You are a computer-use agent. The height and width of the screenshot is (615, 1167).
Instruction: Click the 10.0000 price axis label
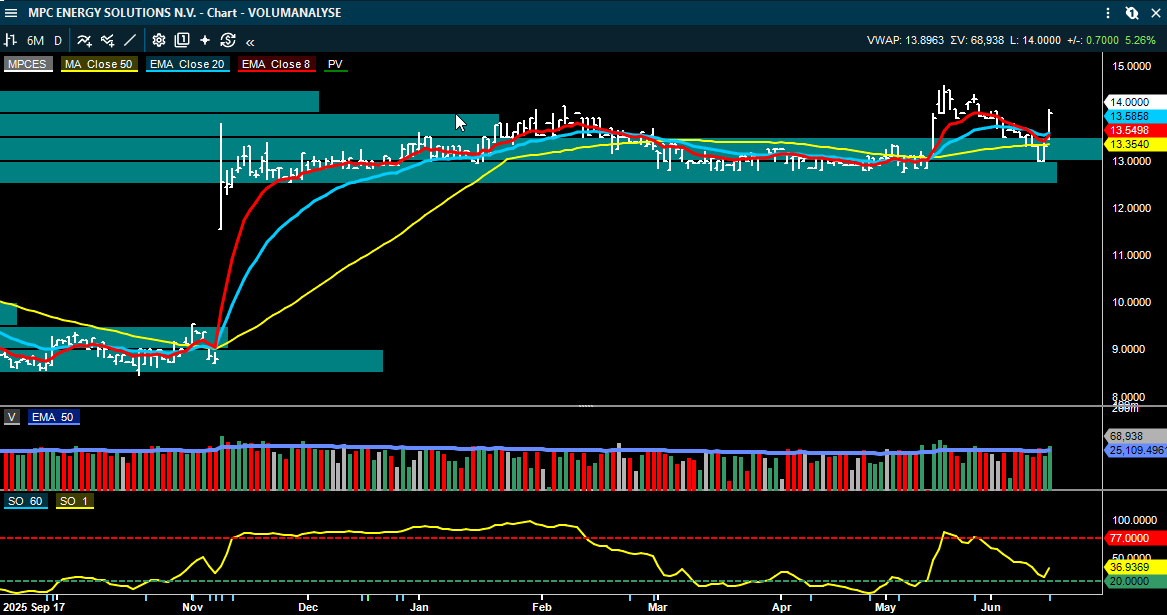pyautogui.click(x=1131, y=302)
